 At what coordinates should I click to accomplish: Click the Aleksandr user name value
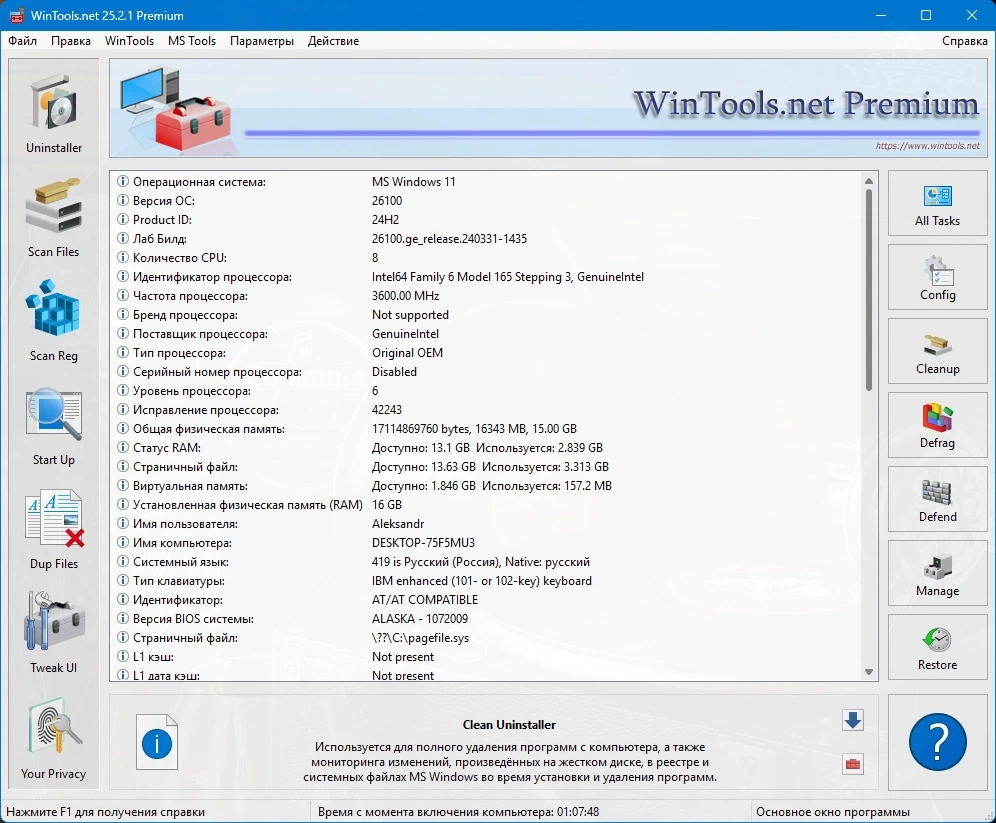click(x=398, y=524)
